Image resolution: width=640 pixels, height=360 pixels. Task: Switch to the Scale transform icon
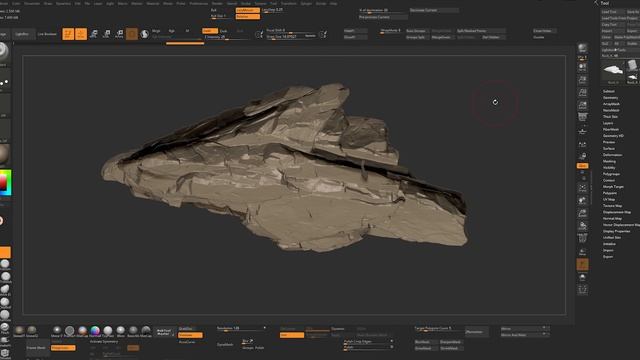pyautogui.click(x=107, y=34)
